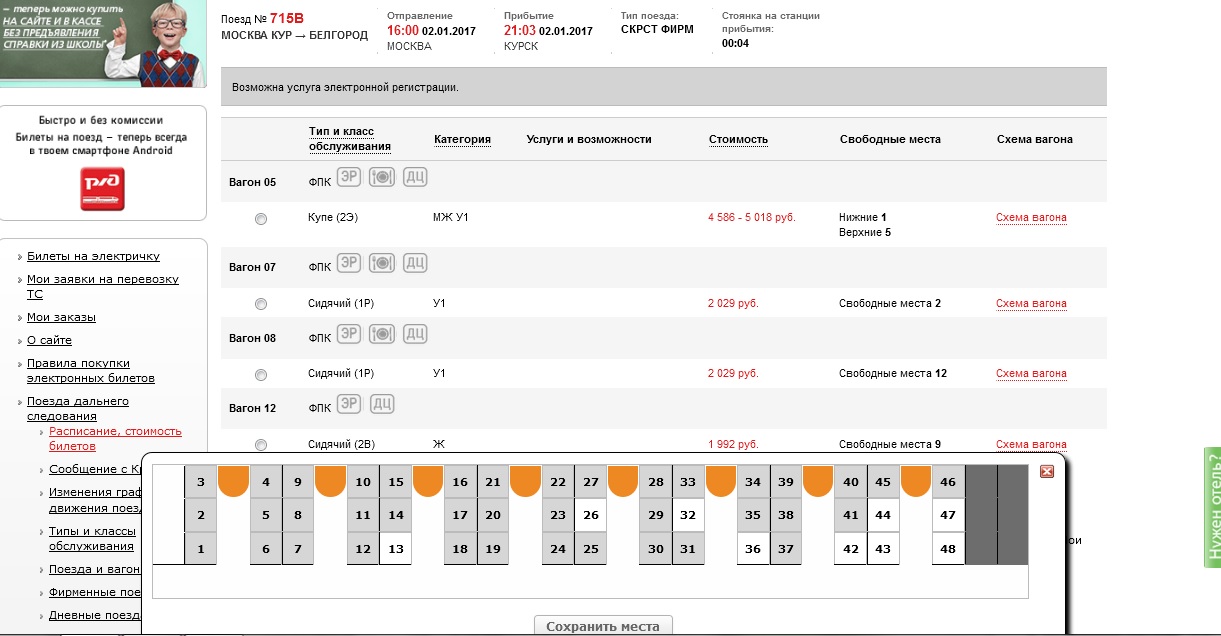Open Схема вагона link for Вагон 05
Viewport: 1221px width, 636px height.
tap(1031, 218)
